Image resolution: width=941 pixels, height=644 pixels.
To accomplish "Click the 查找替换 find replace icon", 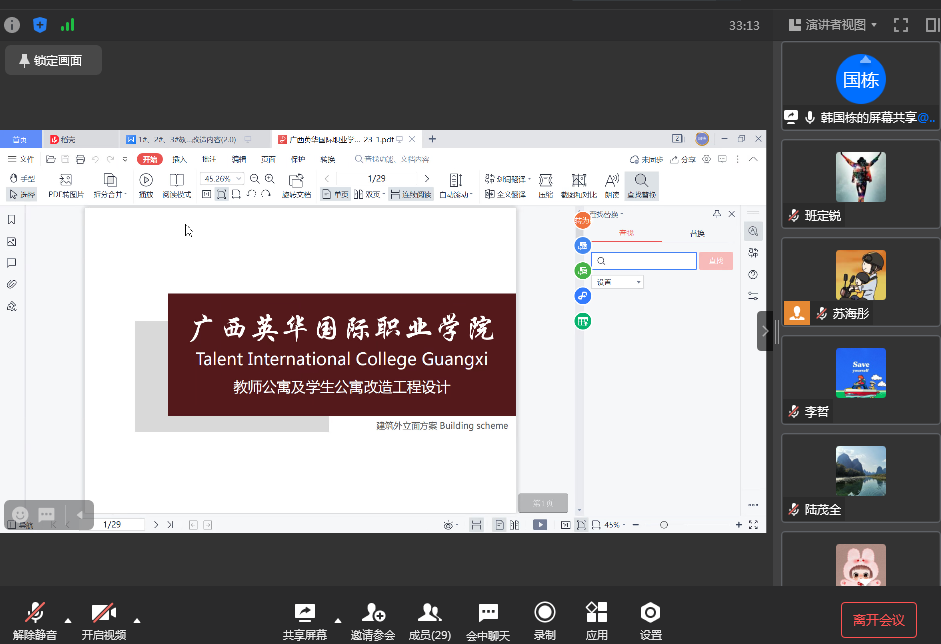I will (x=642, y=186).
